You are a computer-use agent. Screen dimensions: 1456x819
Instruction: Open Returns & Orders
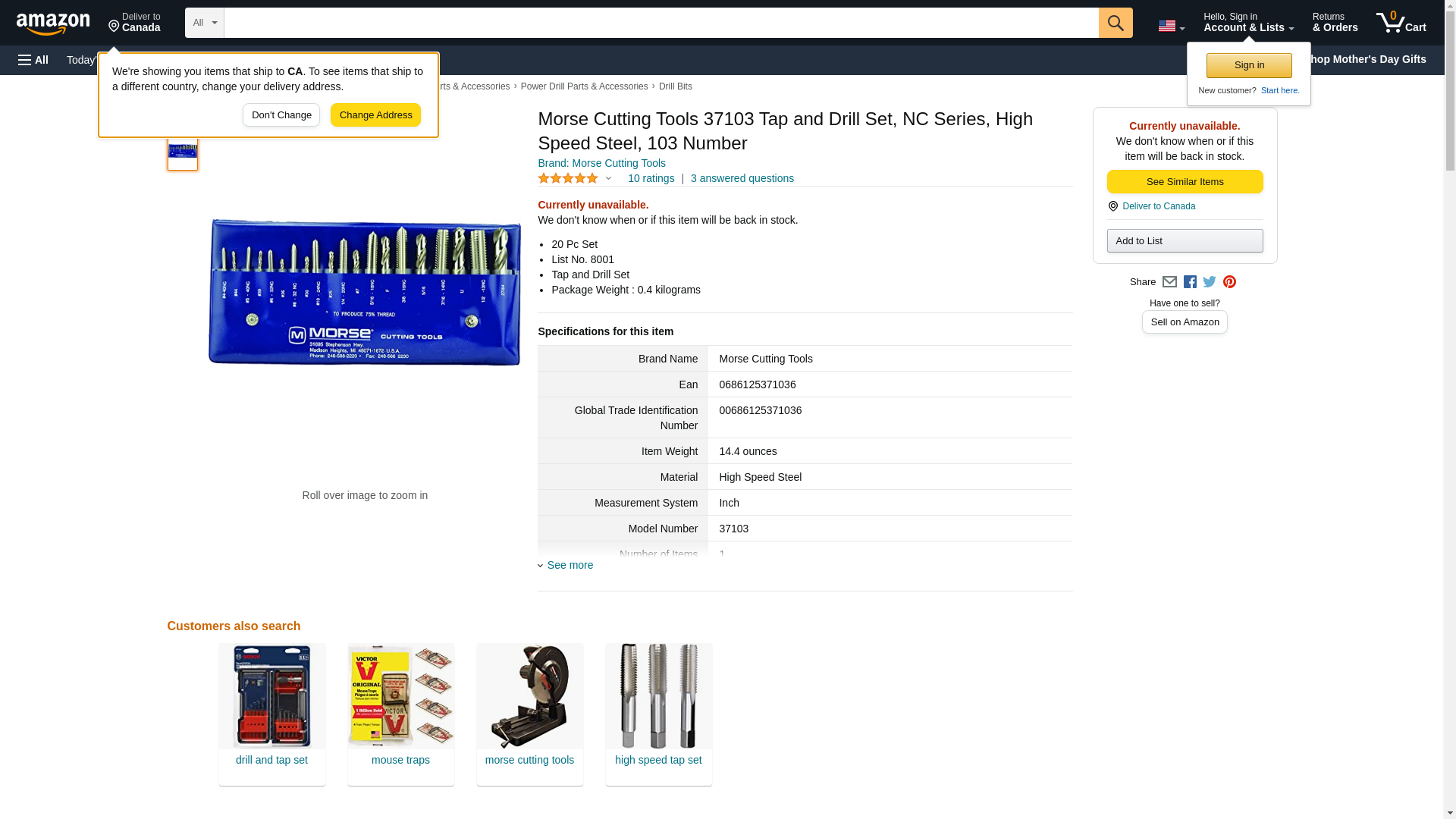(1335, 23)
